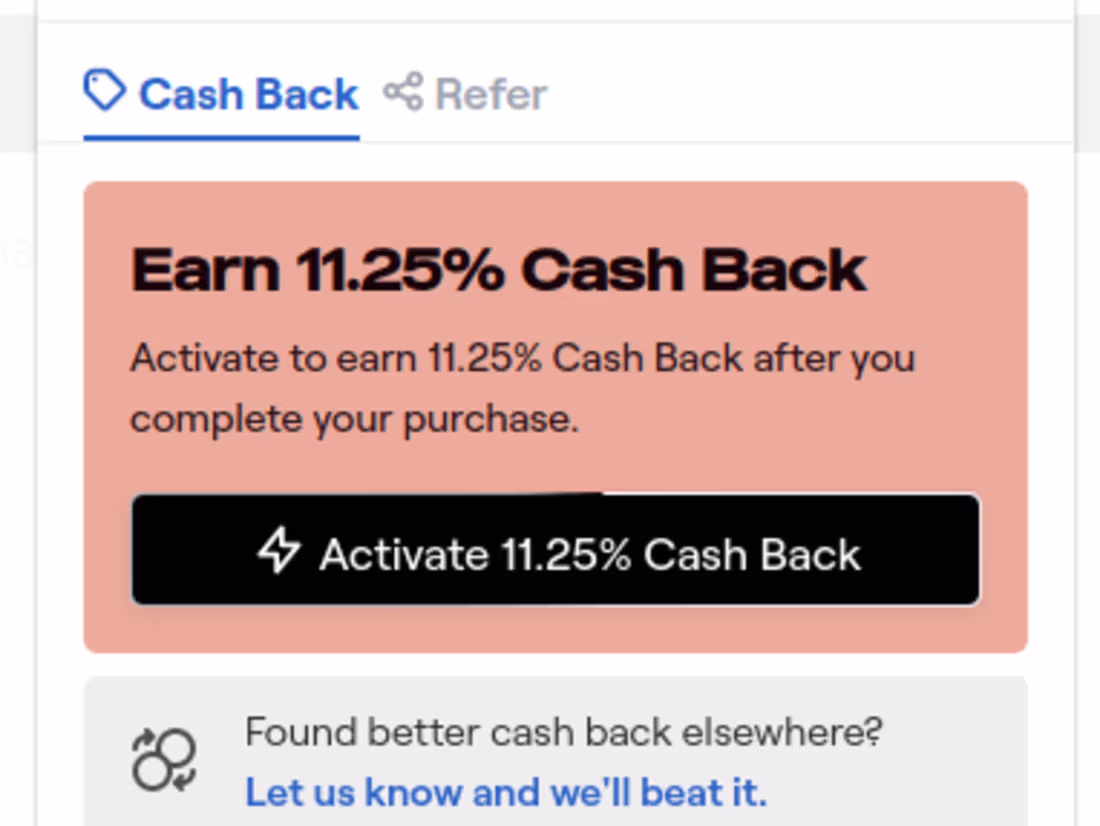
Task: Click the coin swap icon in gray banner
Action: 164,760
